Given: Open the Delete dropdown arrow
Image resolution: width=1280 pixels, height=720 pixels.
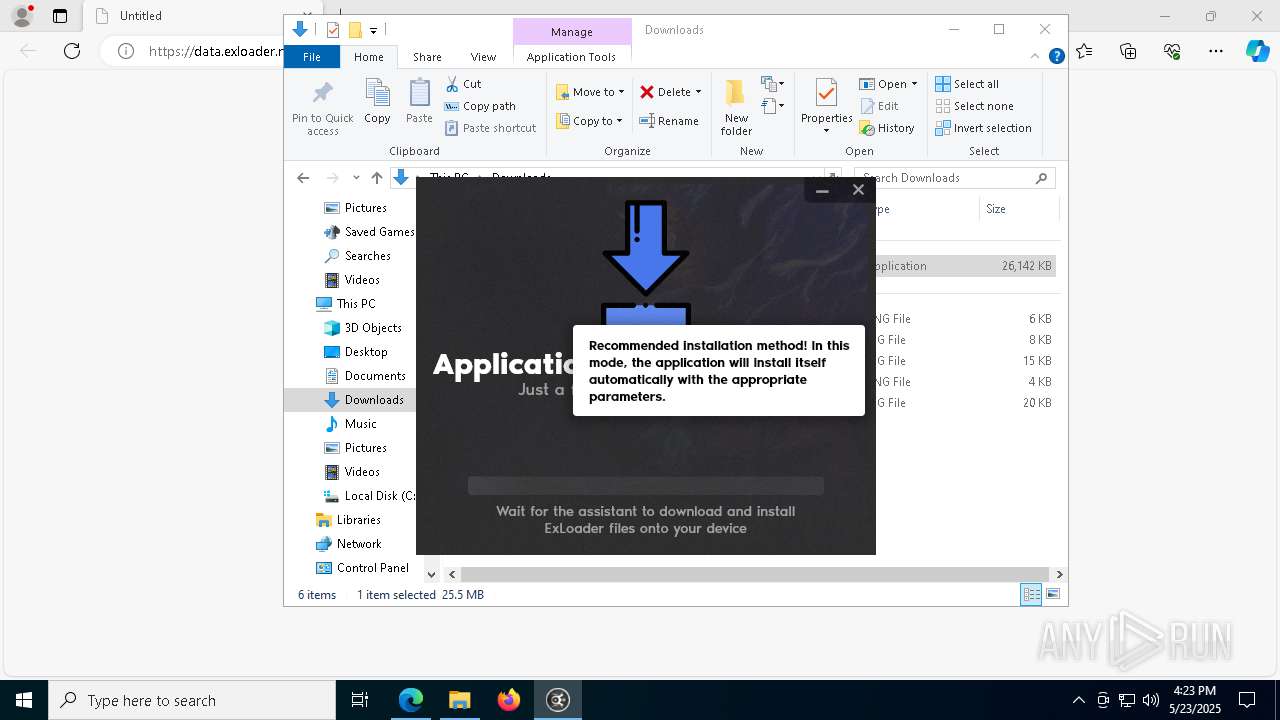Looking at the screenshot, I should pyautogui.click(x=698, y=92).
